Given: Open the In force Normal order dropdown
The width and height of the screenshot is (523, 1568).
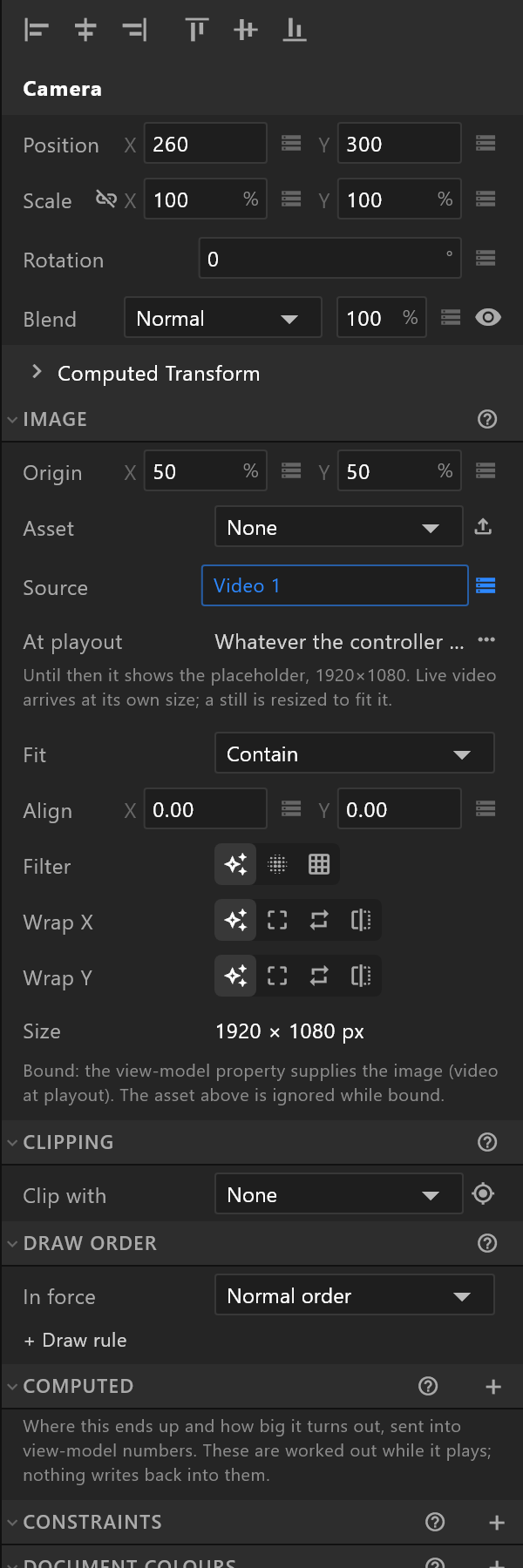Looking at the screenshot, I should (x=355, y=1295).
